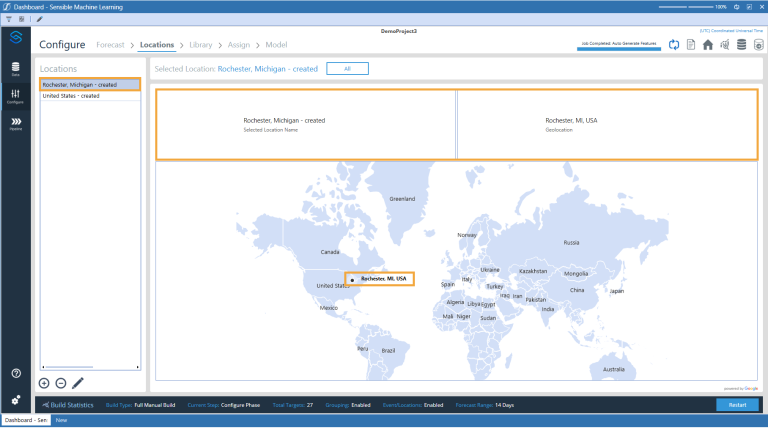Click the refresh arrows icon in the header

pos(674,45)
